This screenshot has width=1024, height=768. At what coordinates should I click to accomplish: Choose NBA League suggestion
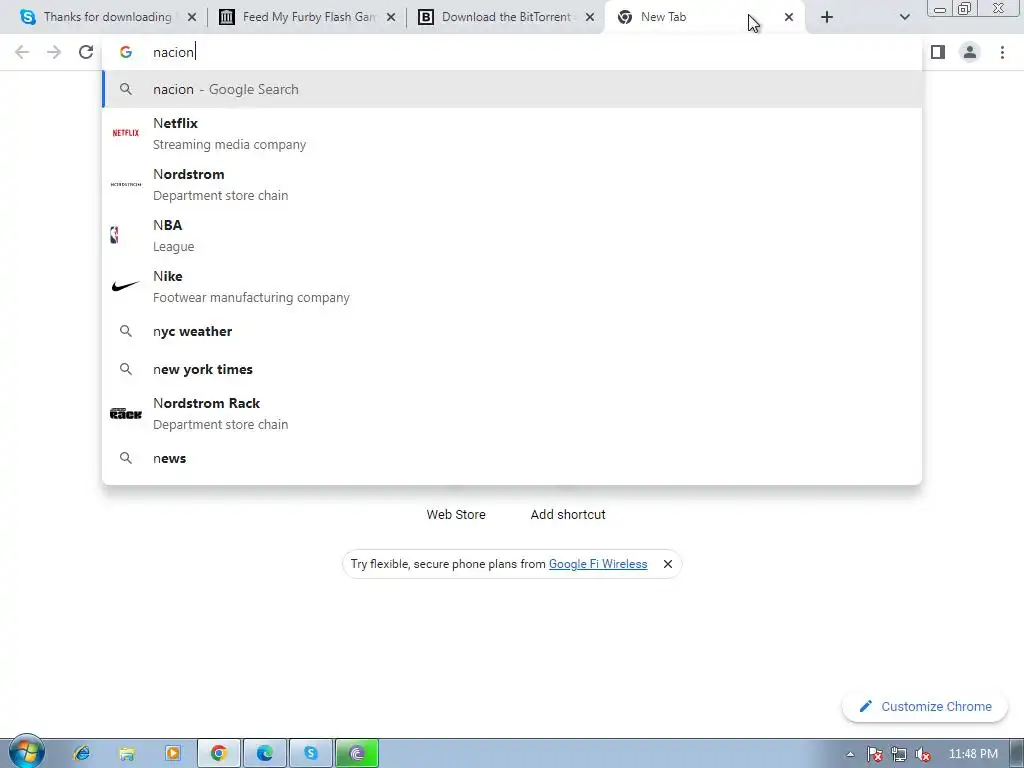click(512, 235)
